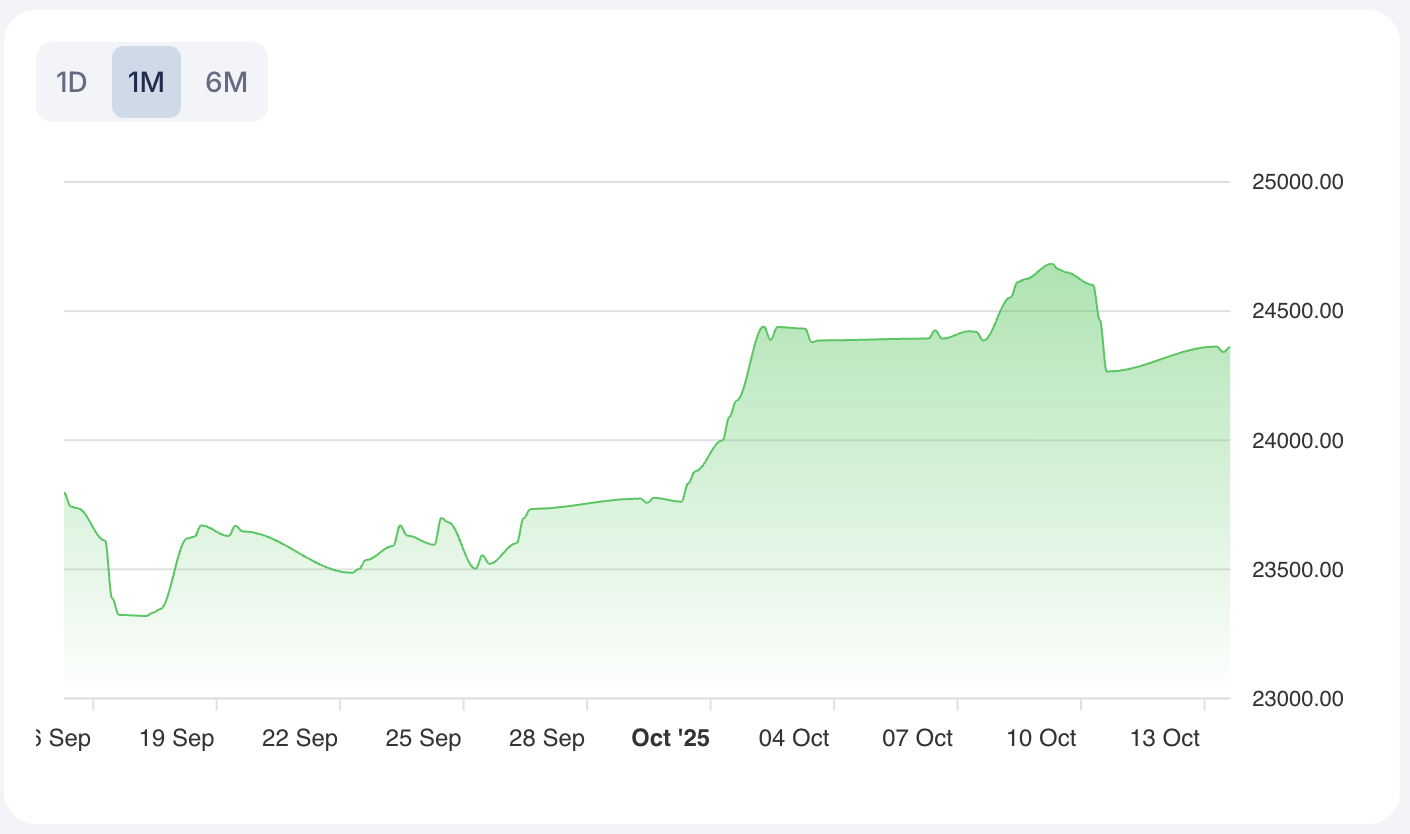Click the 04 Oct date label

point(794,739)
